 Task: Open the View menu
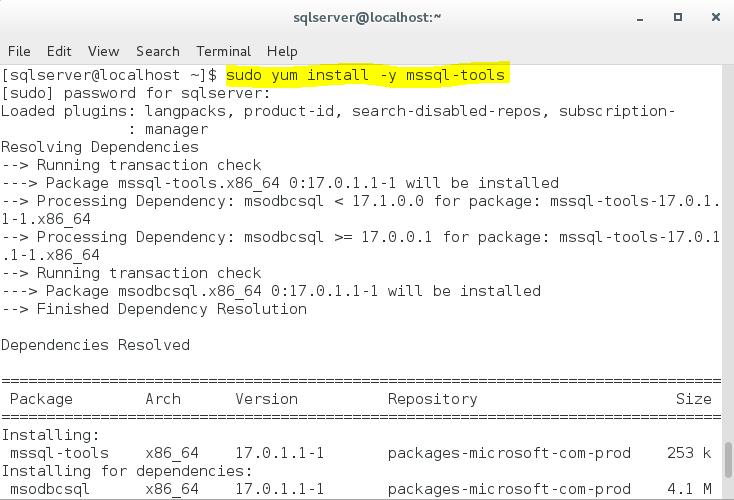103,51
